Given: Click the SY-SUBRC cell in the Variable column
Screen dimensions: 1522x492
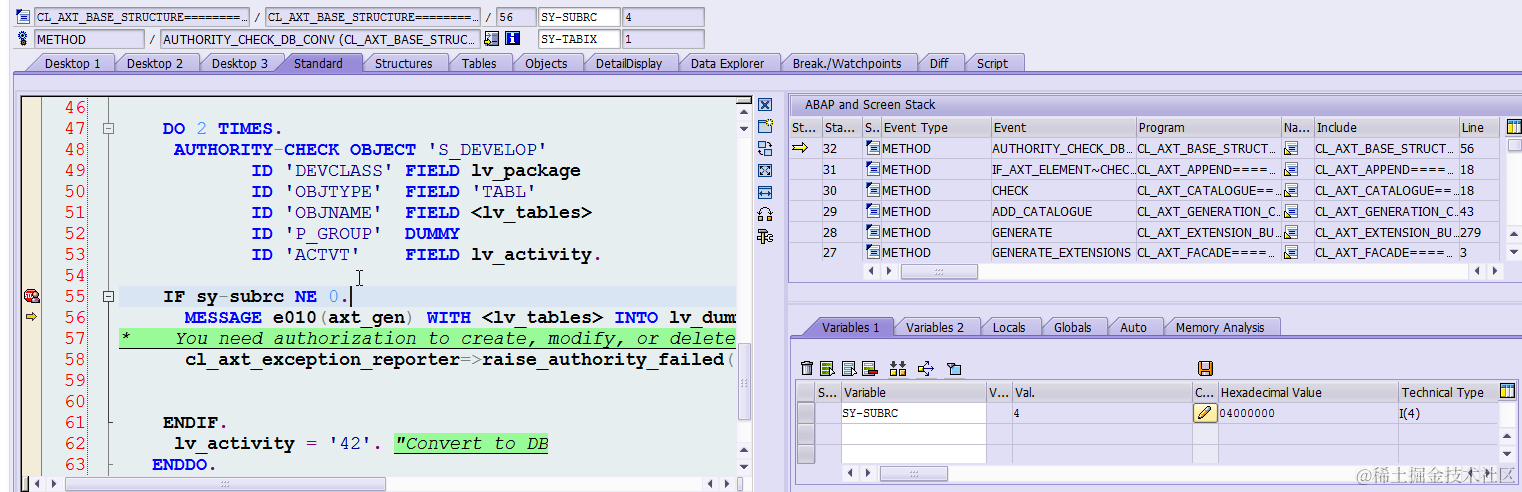Looking at the screenshot, I should 912,413.
